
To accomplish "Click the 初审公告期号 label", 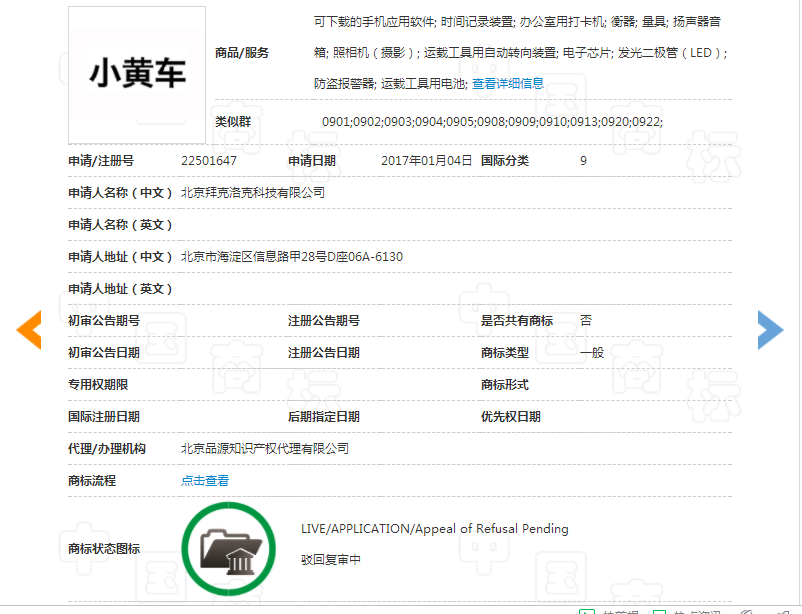I will [104, 321].
